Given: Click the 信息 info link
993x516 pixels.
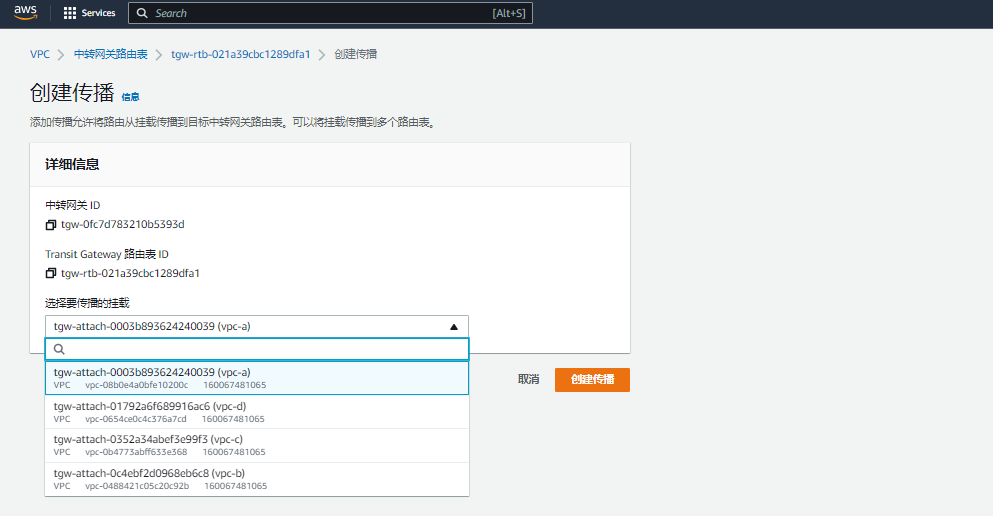Looking at the screenshot, I should point(130,97).
